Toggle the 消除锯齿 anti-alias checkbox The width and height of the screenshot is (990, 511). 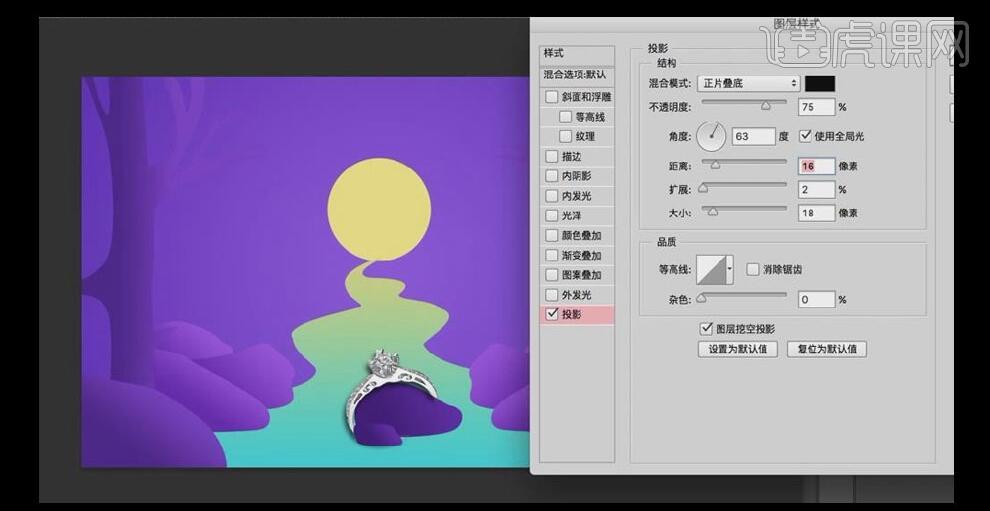point(753,270)
